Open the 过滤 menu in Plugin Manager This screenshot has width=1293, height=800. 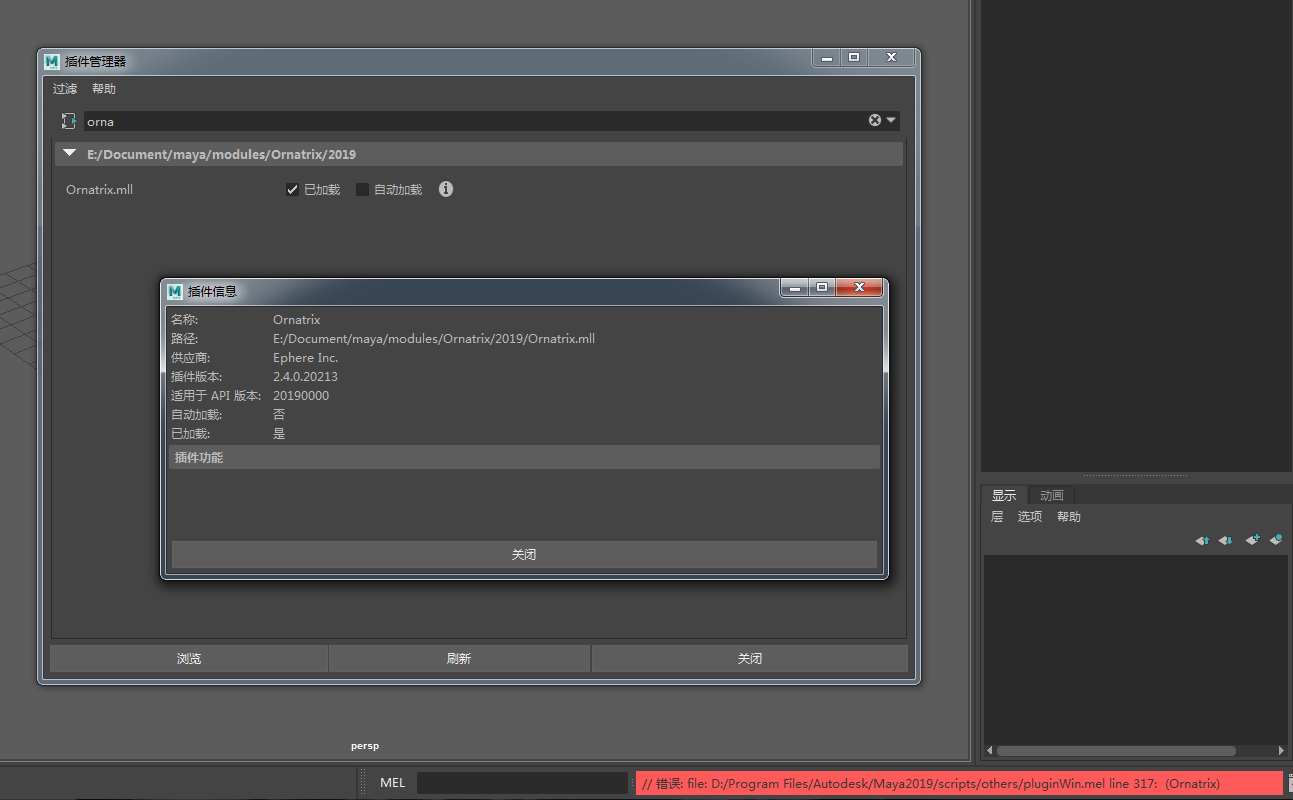pyautogui.click(x=65, y=89)
